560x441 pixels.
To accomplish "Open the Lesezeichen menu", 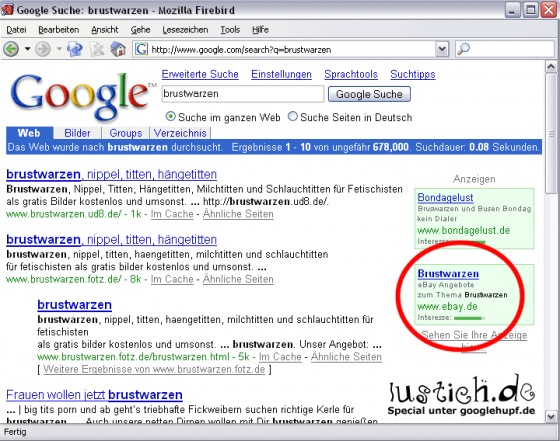I will pyautogui.click(x=185, y=30).
